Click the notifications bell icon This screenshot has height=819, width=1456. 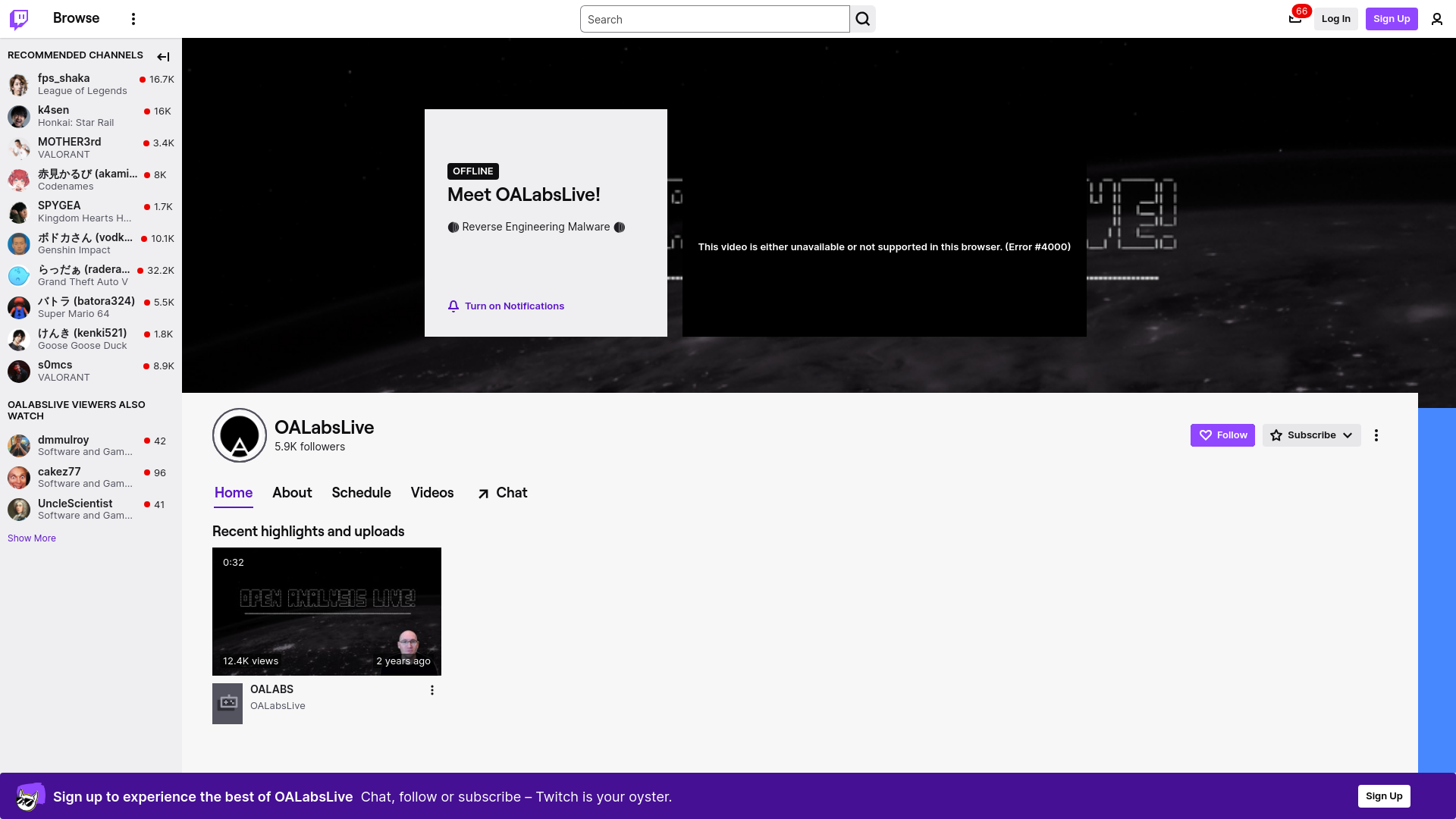click(x=453, y=306)
